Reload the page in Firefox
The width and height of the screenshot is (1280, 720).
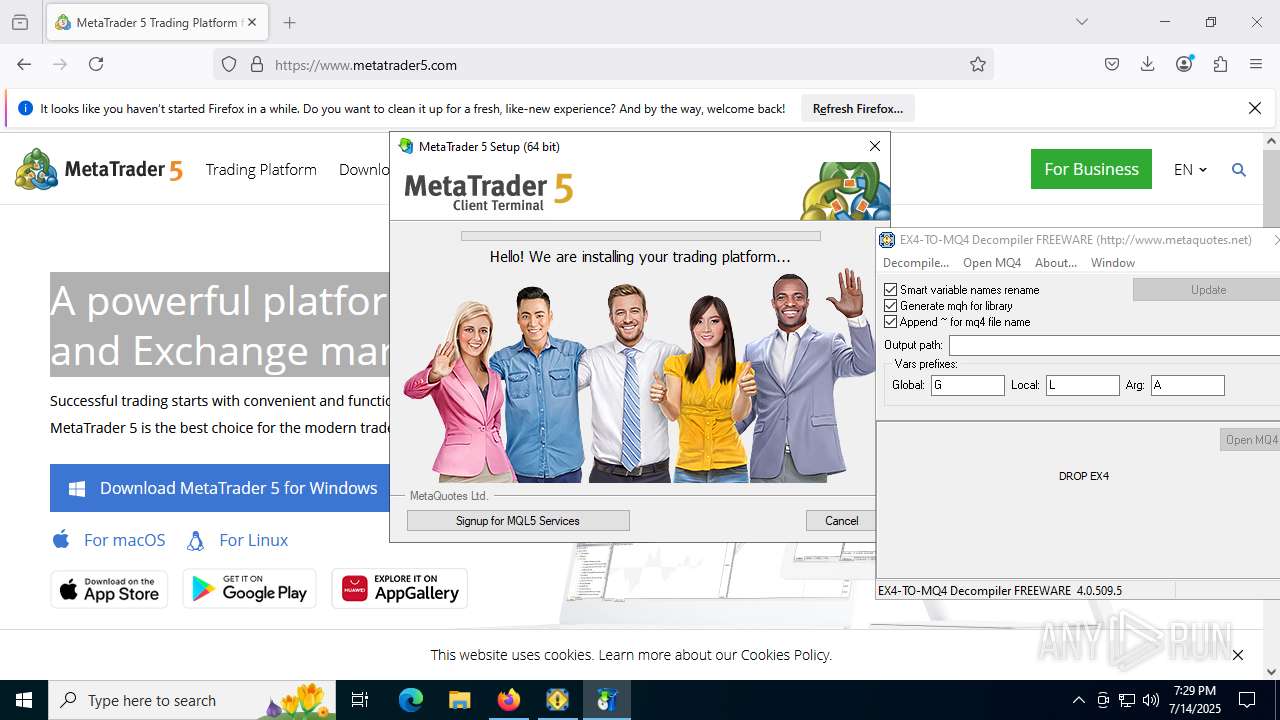click(x=96, y=64)
